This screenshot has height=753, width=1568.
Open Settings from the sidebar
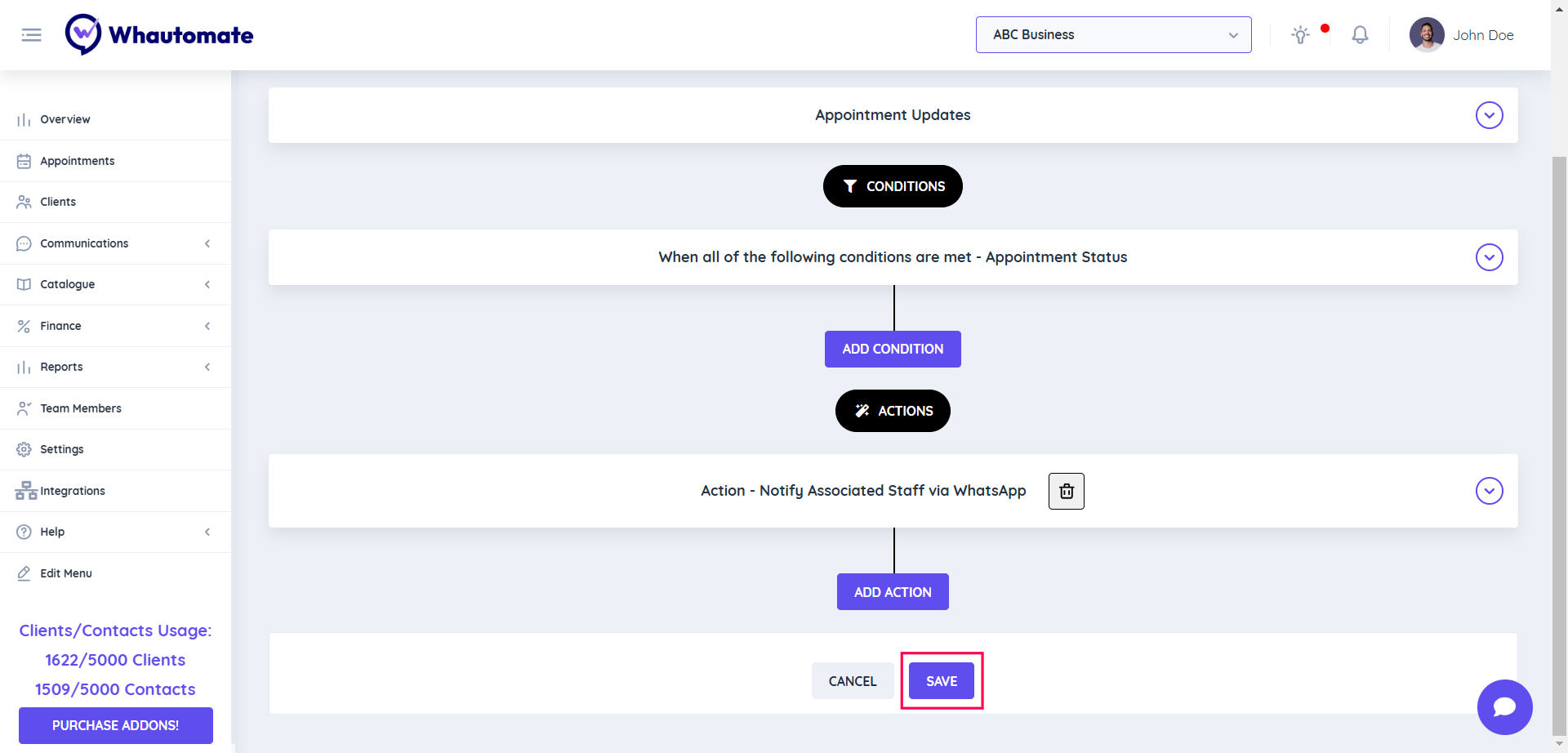[62, 449]
